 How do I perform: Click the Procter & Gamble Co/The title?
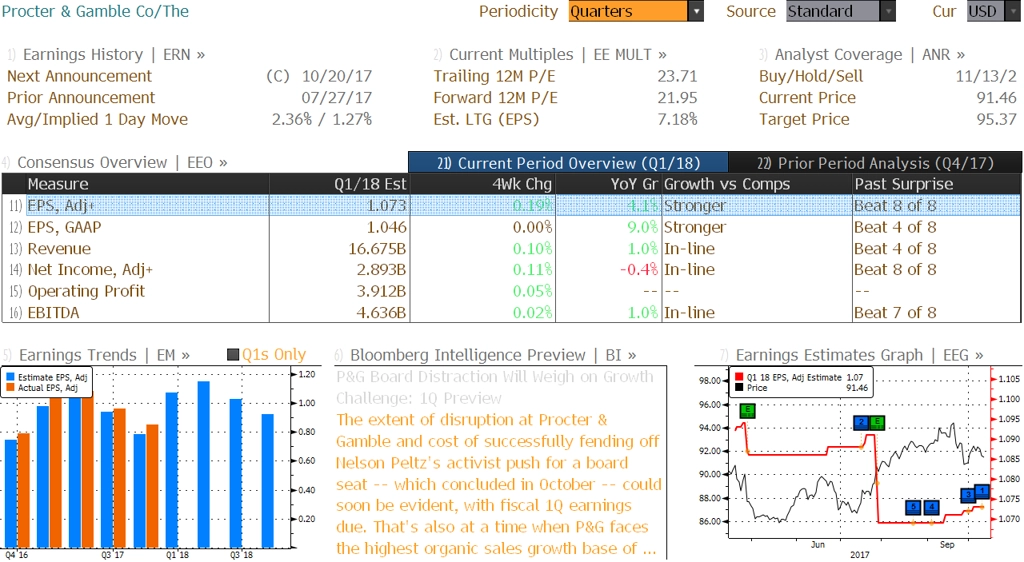pos(95,11)
